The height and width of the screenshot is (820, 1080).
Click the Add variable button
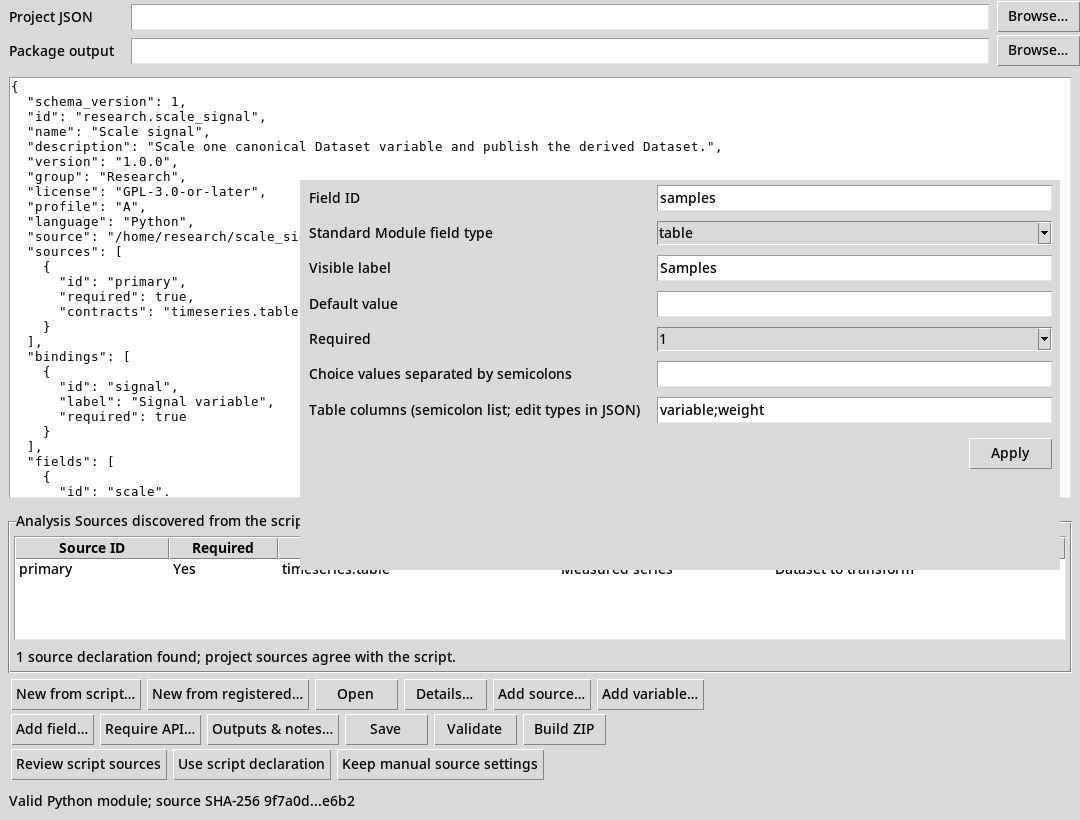click(650, 695)
